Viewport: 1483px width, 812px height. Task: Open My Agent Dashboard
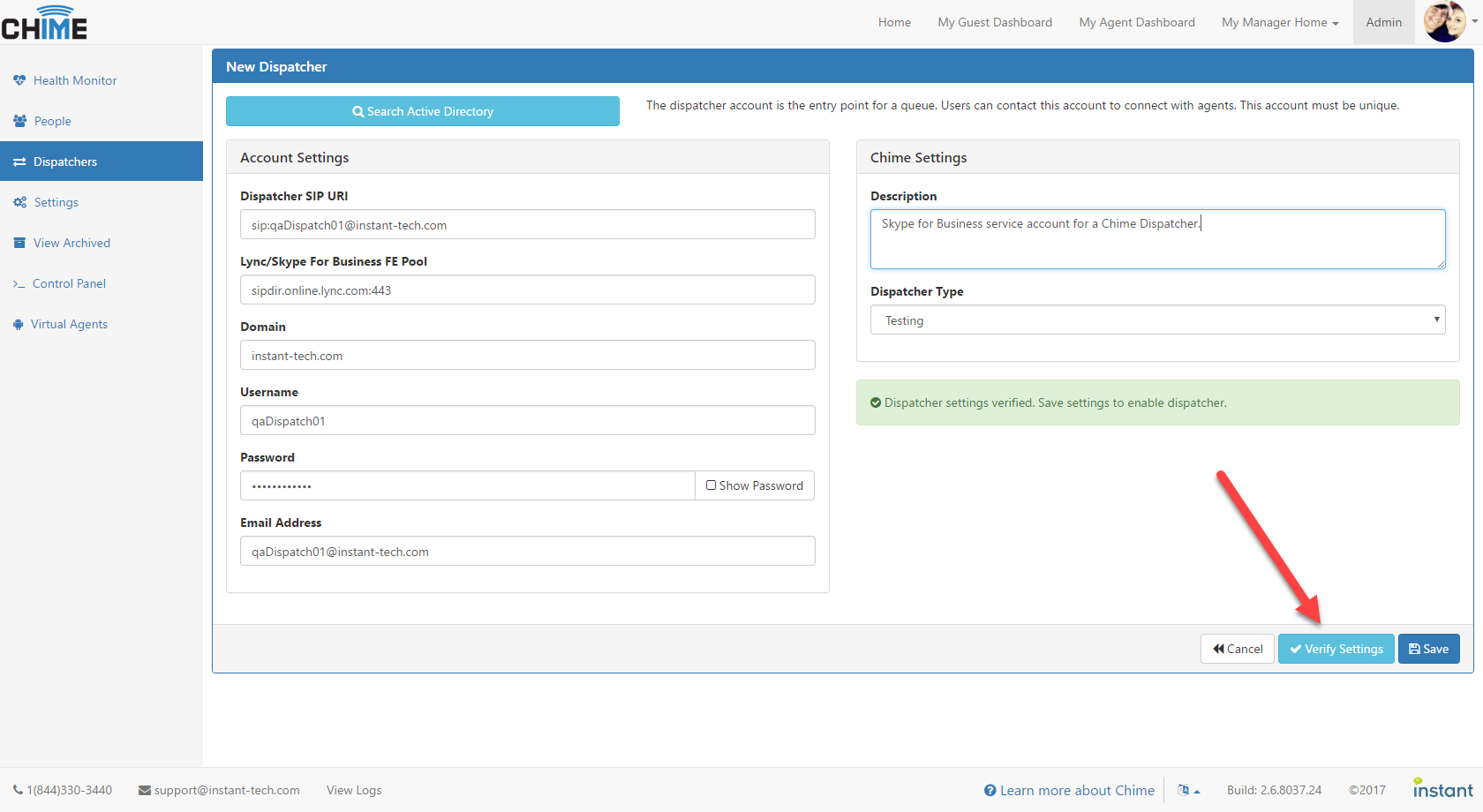1137,22
